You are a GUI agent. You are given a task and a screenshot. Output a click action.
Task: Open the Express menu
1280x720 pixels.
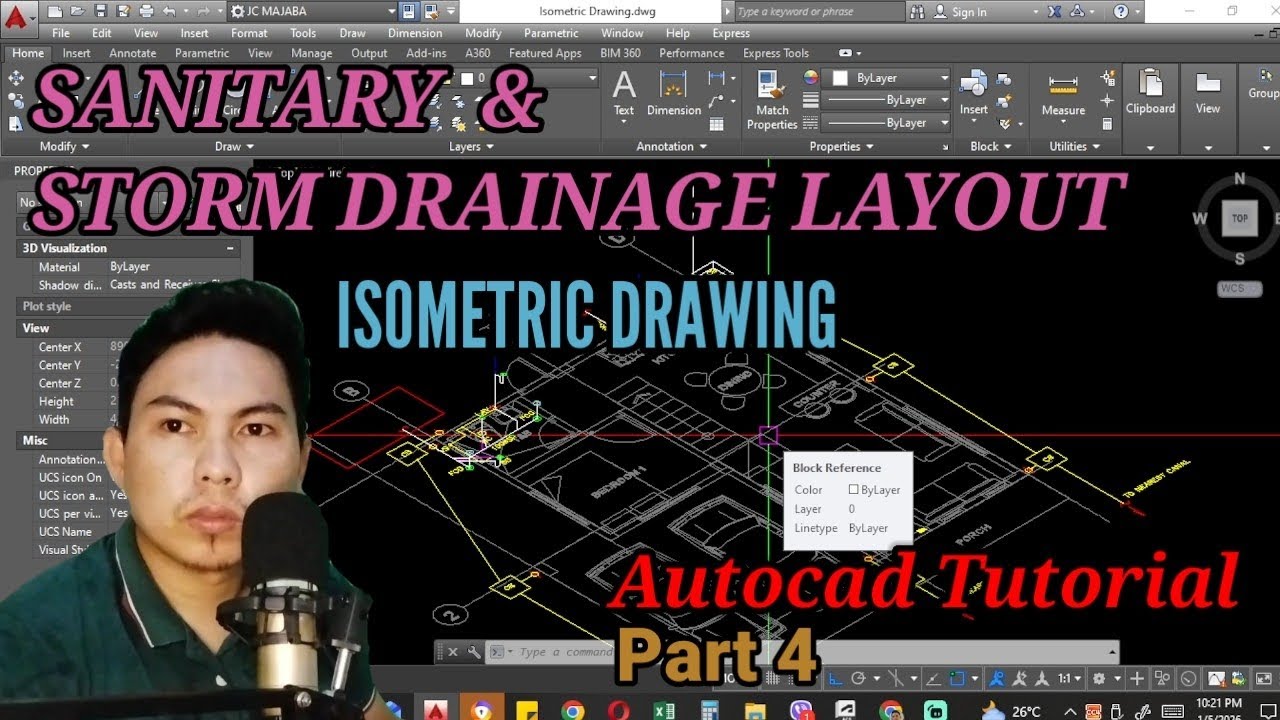coord(731,33)
